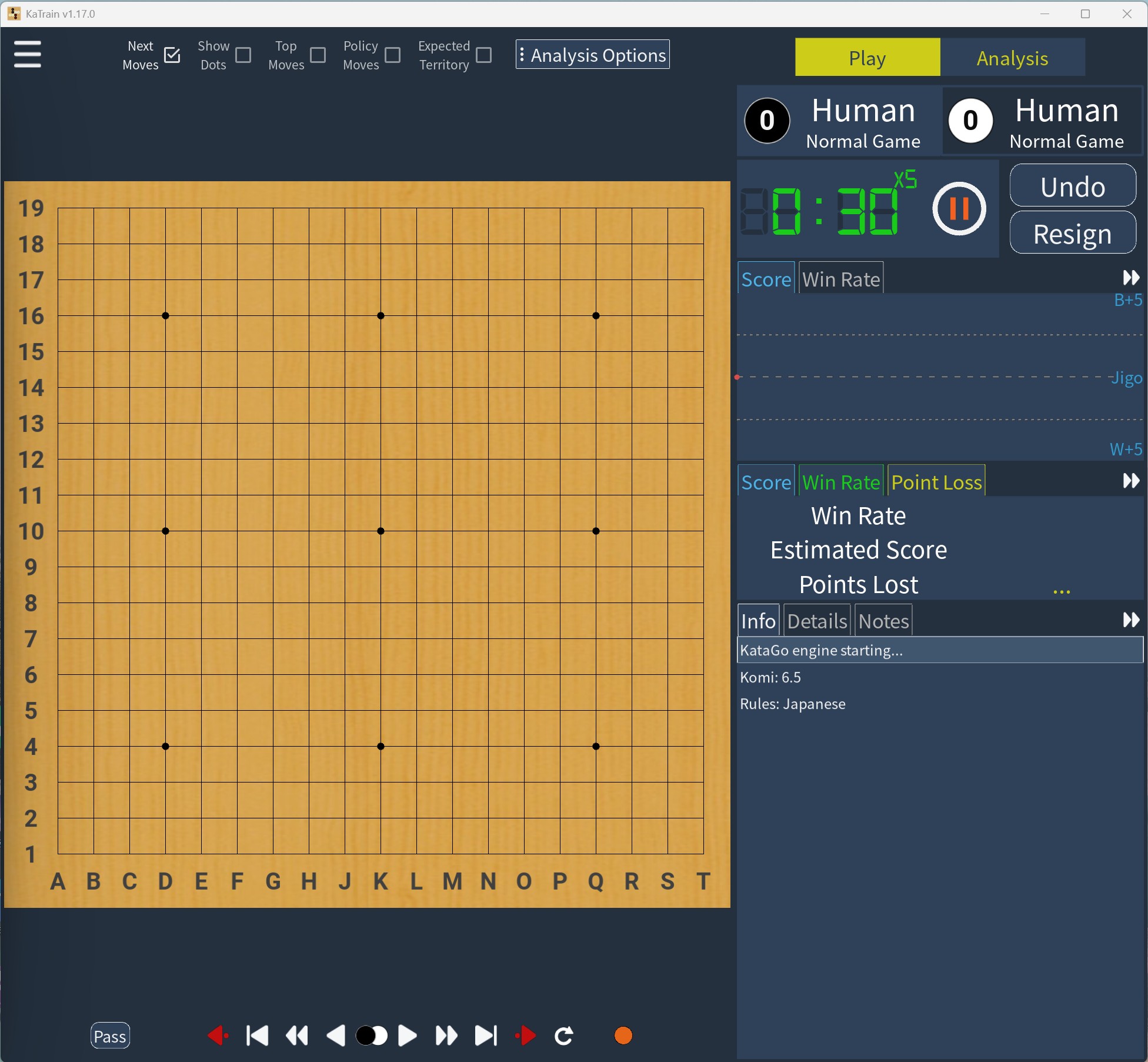The height and width of the screenshot is (1062, 1148).
Task: Click the rotate board icon
Action: 564,1036
